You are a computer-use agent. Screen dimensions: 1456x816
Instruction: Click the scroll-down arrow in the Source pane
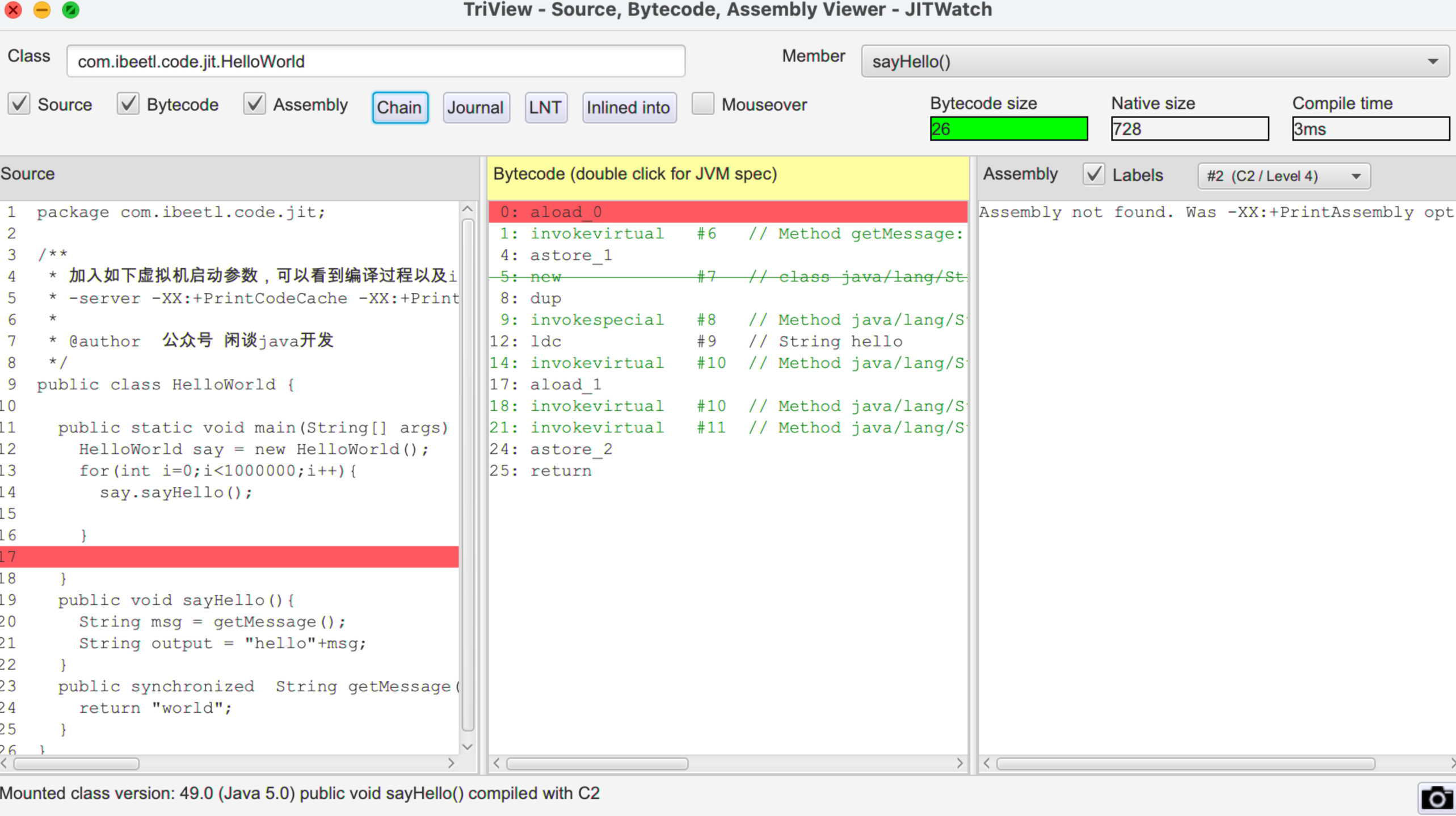pyautogui.click(x=468, y=747)
